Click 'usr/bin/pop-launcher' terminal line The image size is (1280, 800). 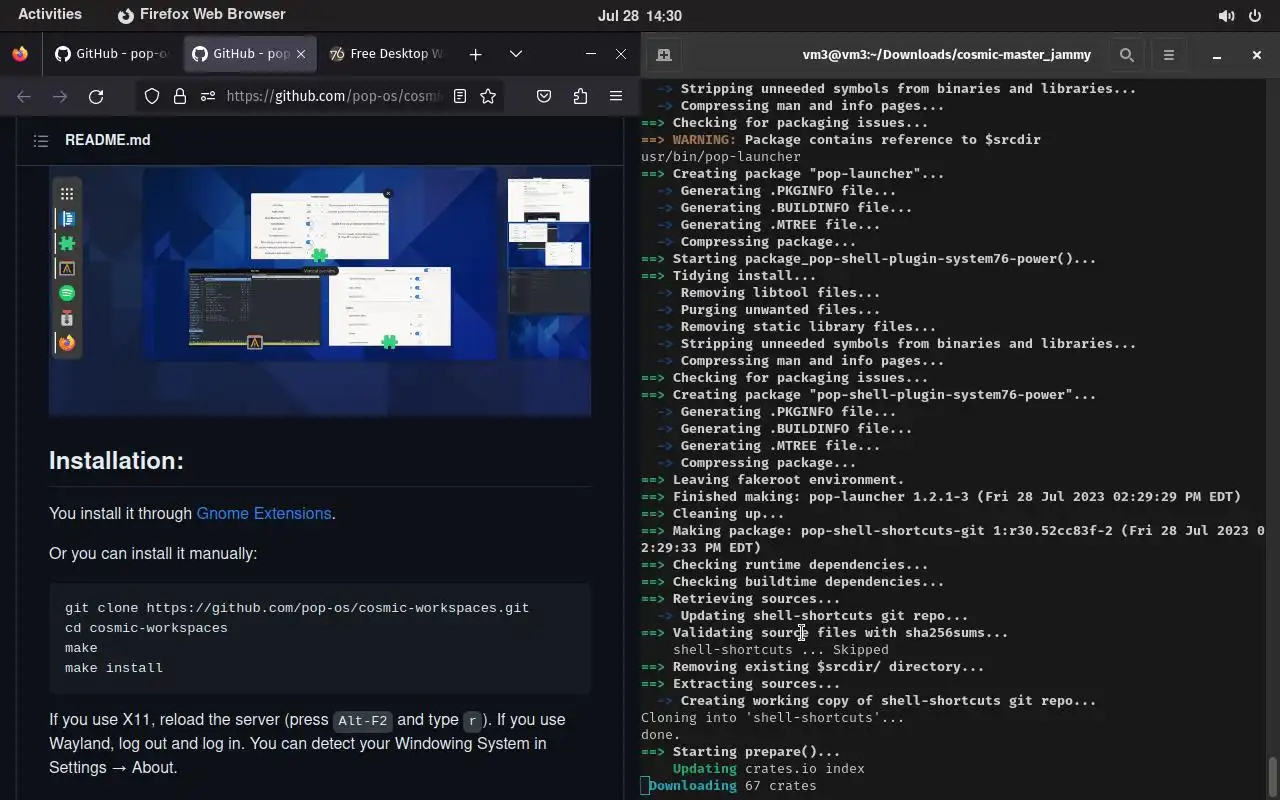pos(721,156)
